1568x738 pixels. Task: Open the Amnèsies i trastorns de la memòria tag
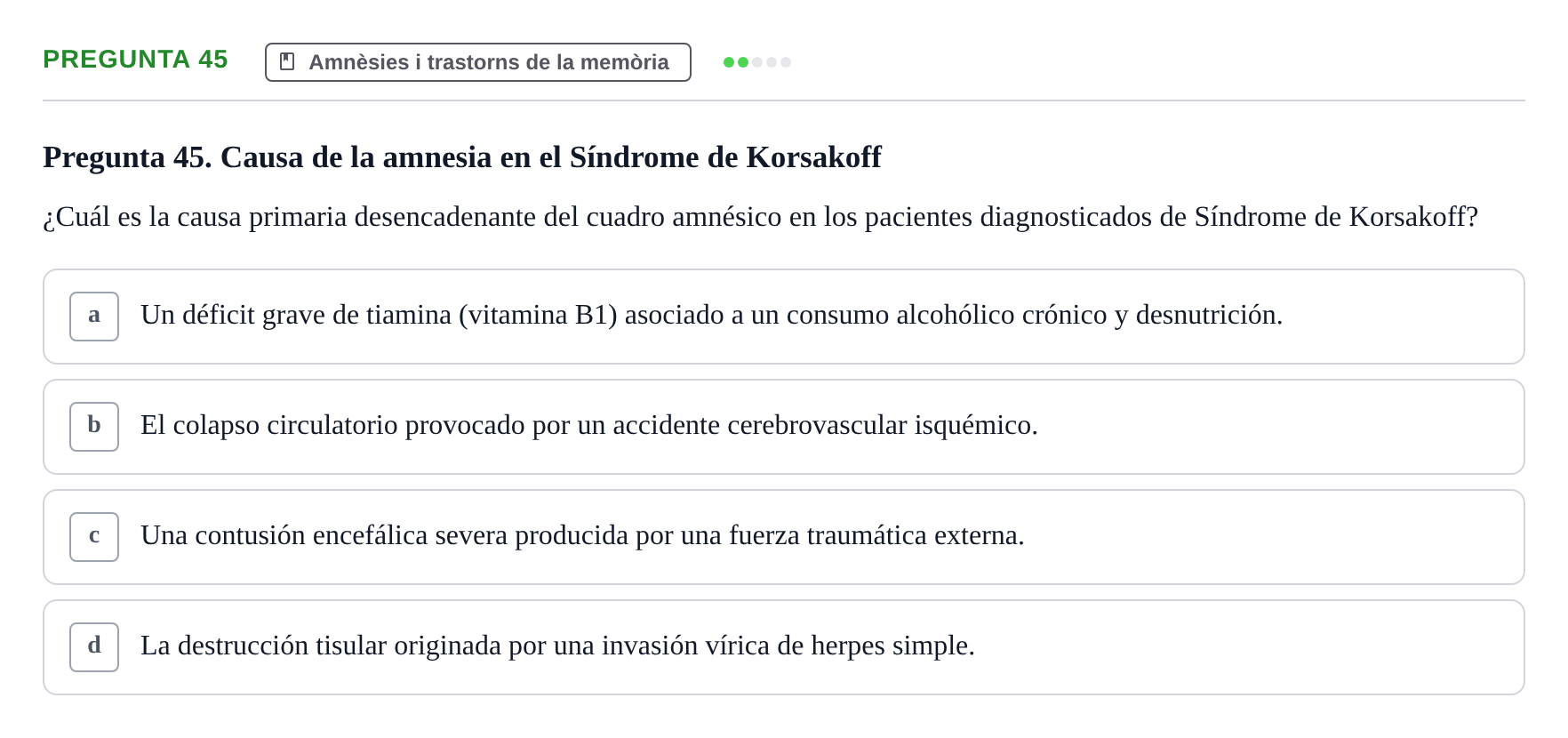point(478,62)
